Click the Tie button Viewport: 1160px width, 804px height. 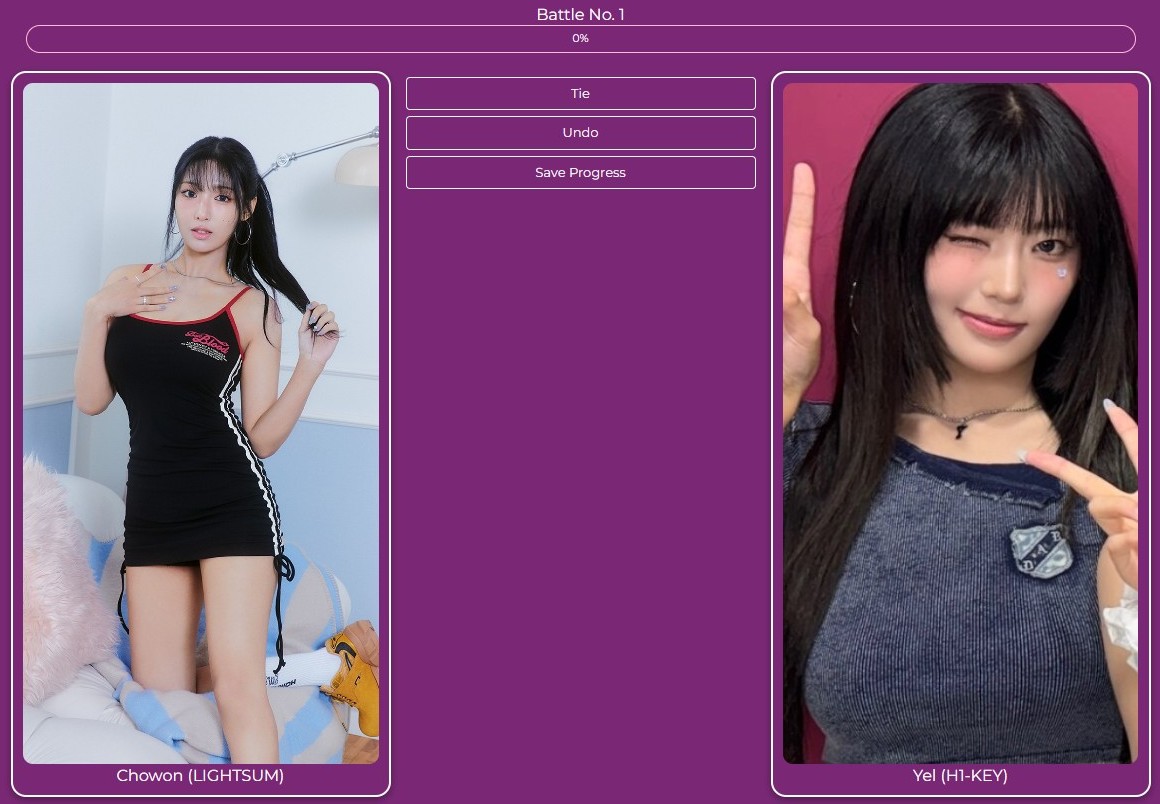pyautogui.click(x=580, y=93)
